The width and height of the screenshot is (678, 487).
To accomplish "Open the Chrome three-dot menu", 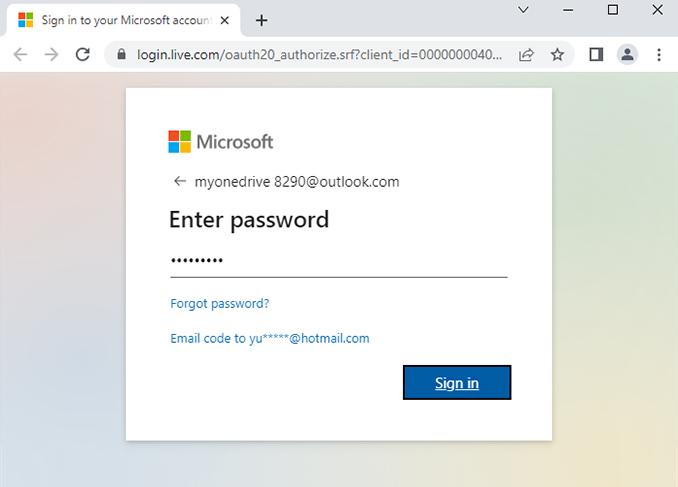I will pyautogui.click(x=659, y=55).
